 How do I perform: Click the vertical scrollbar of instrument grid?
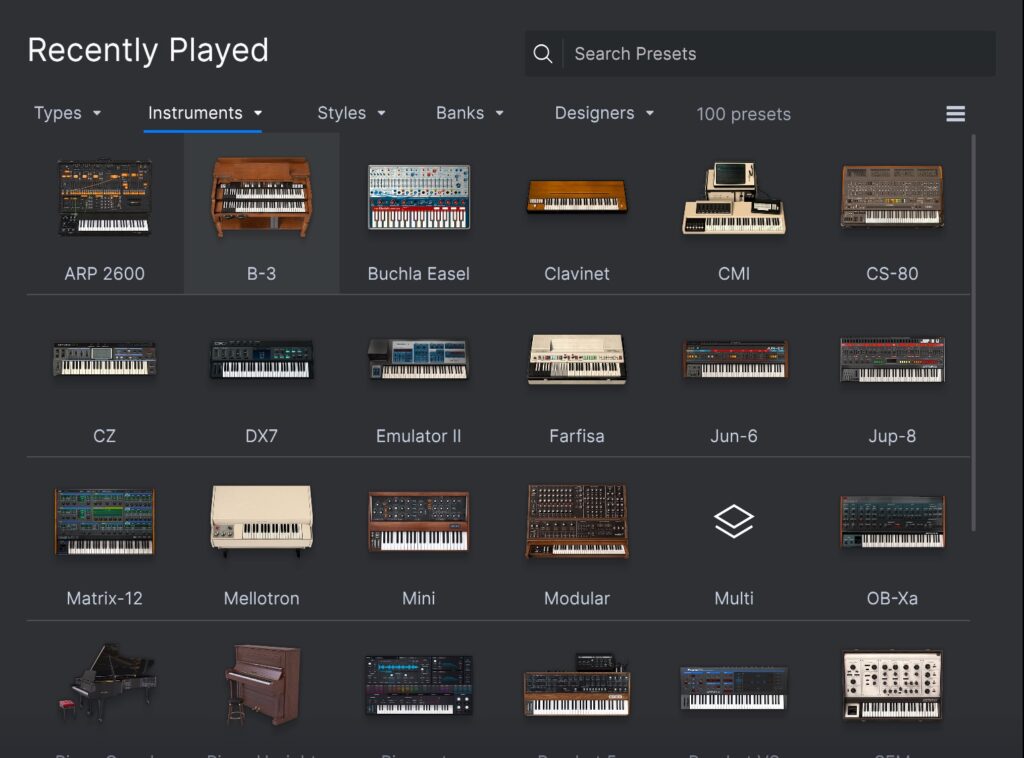point(974,330)
